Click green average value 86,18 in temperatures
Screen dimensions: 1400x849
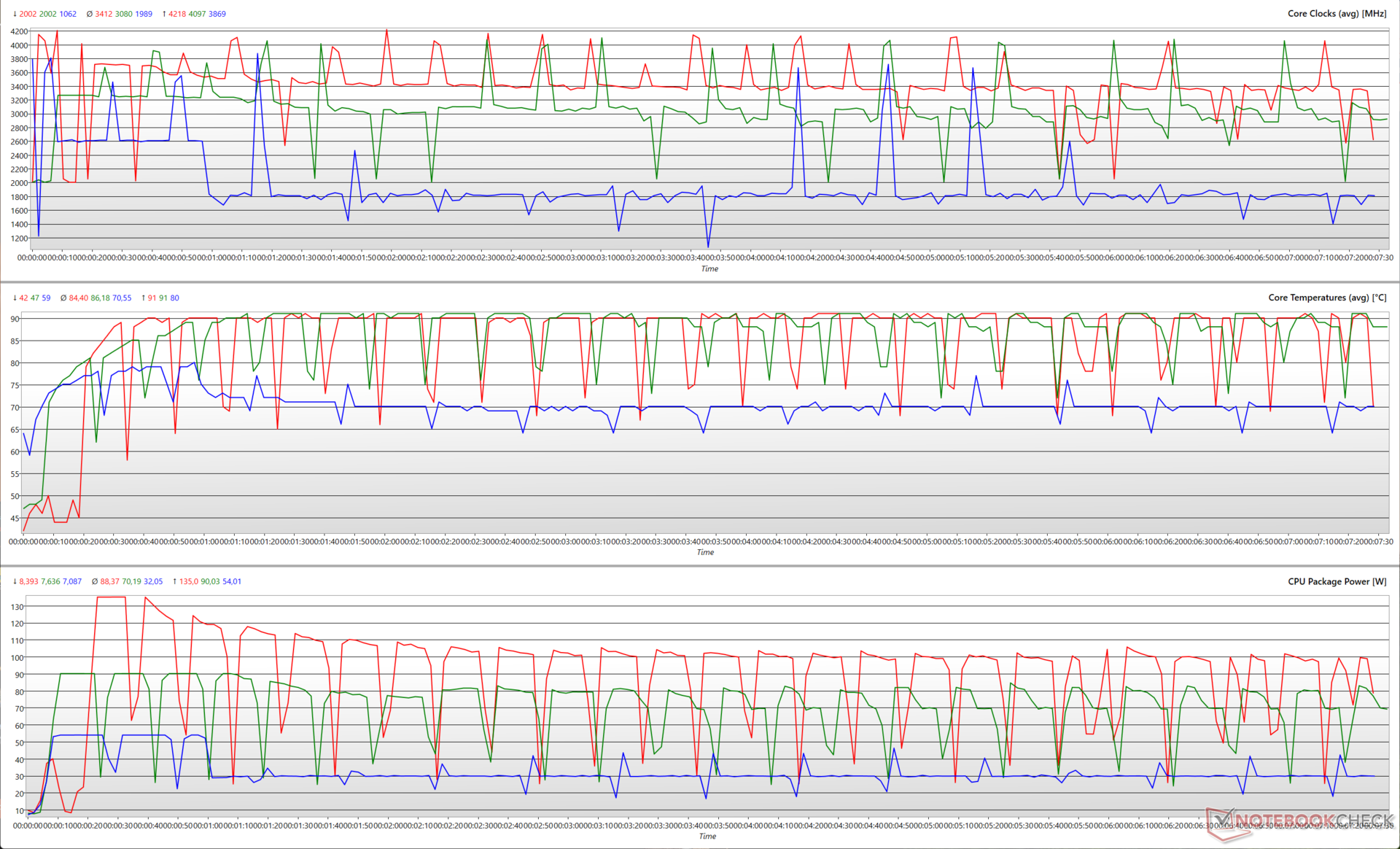pyautogui.click(x=100, y=298)
